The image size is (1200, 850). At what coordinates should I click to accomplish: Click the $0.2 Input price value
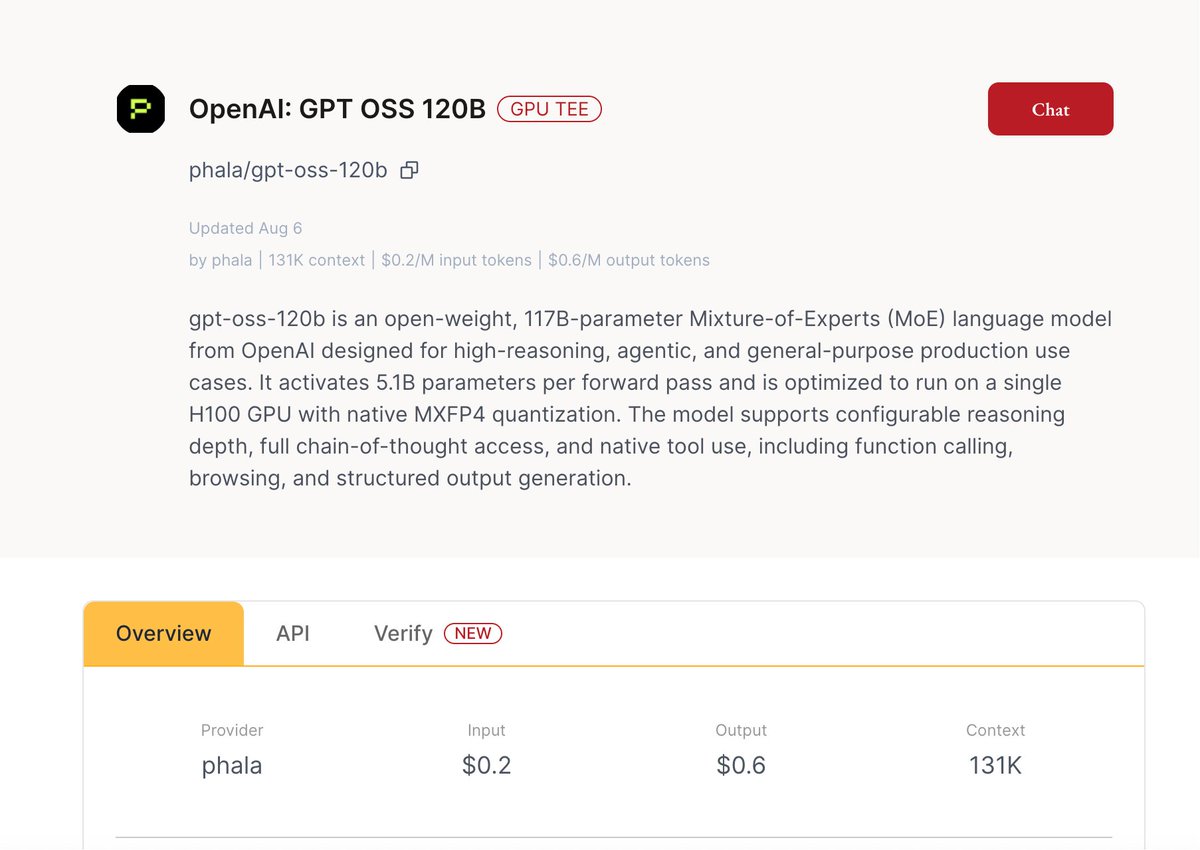coord(487,766)
